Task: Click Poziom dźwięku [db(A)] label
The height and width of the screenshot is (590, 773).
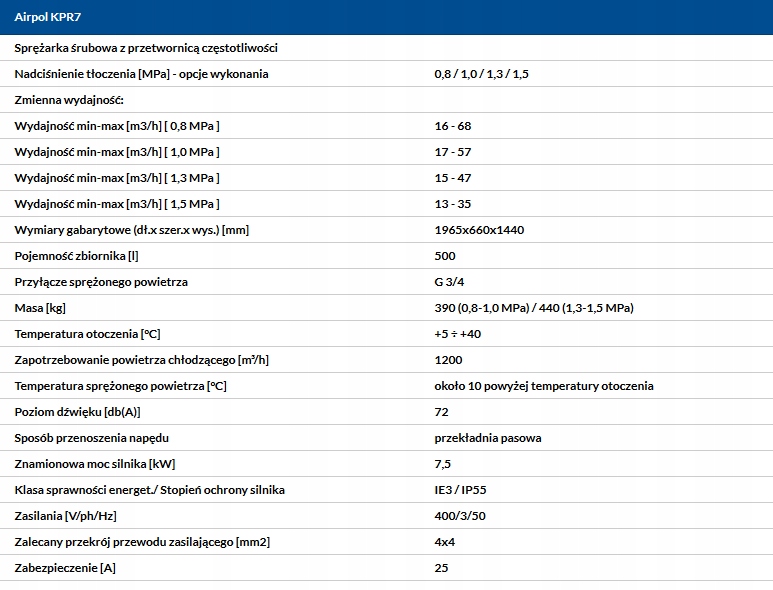Action: (x=77, y=412)
